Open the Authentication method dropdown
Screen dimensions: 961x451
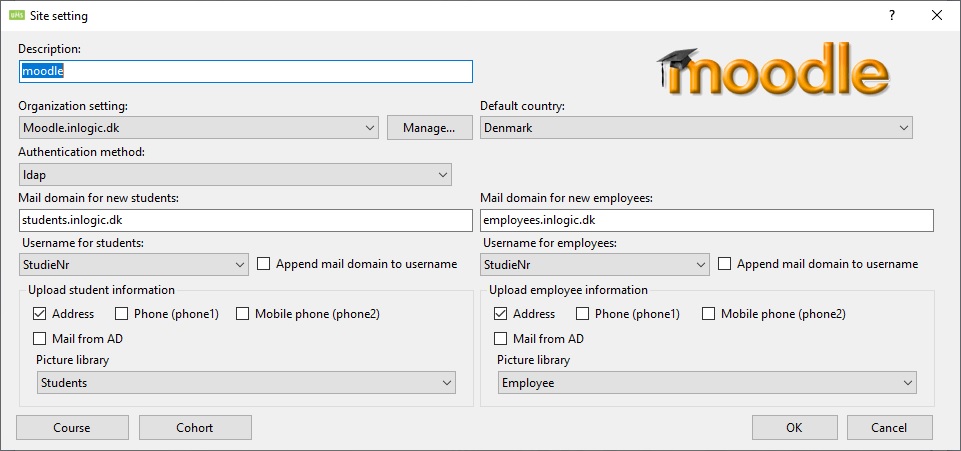(235, 175)
